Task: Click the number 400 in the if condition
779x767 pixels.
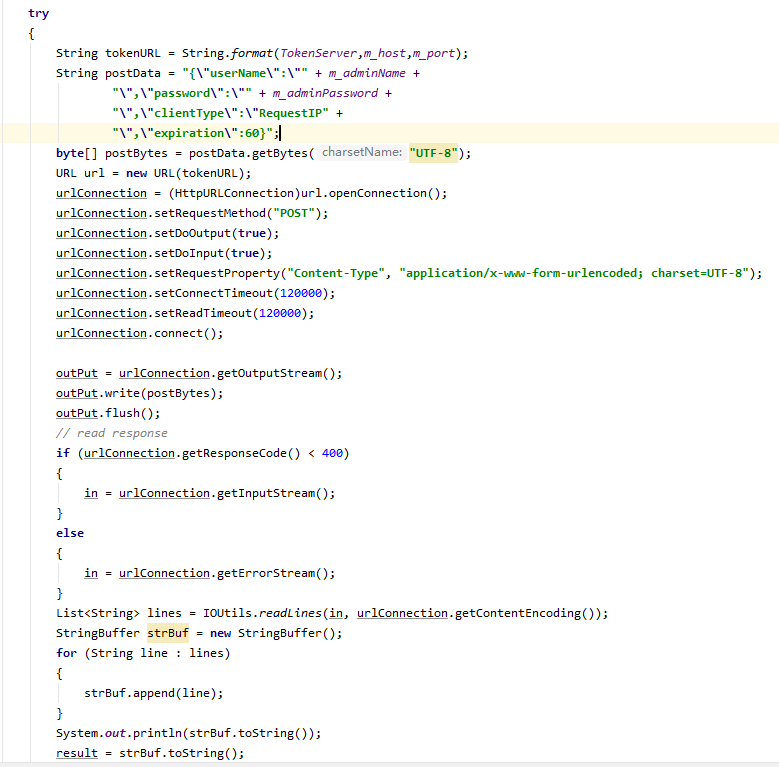Action: click(332, 453)
